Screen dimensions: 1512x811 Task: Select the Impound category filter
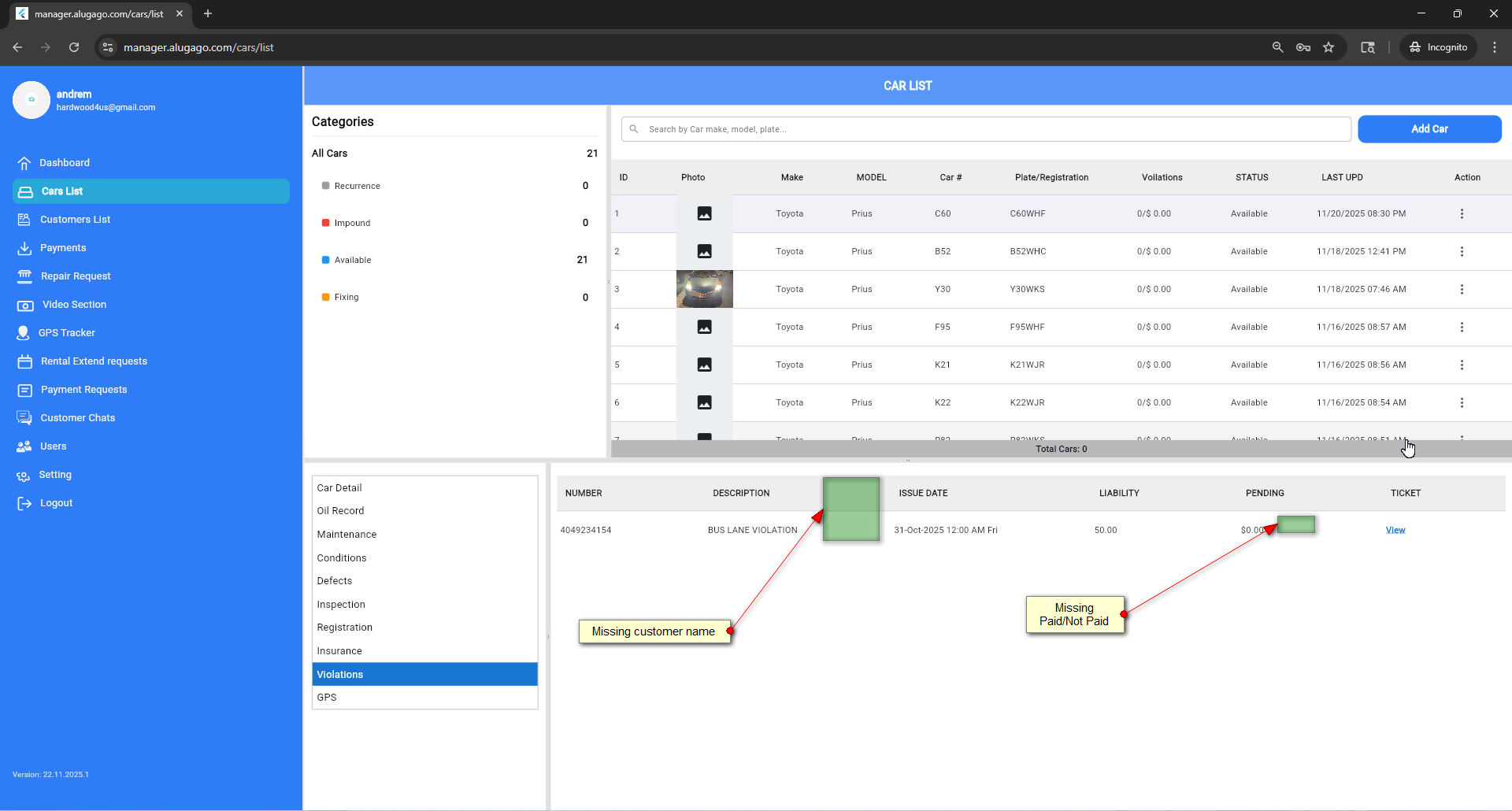(352, 223)
